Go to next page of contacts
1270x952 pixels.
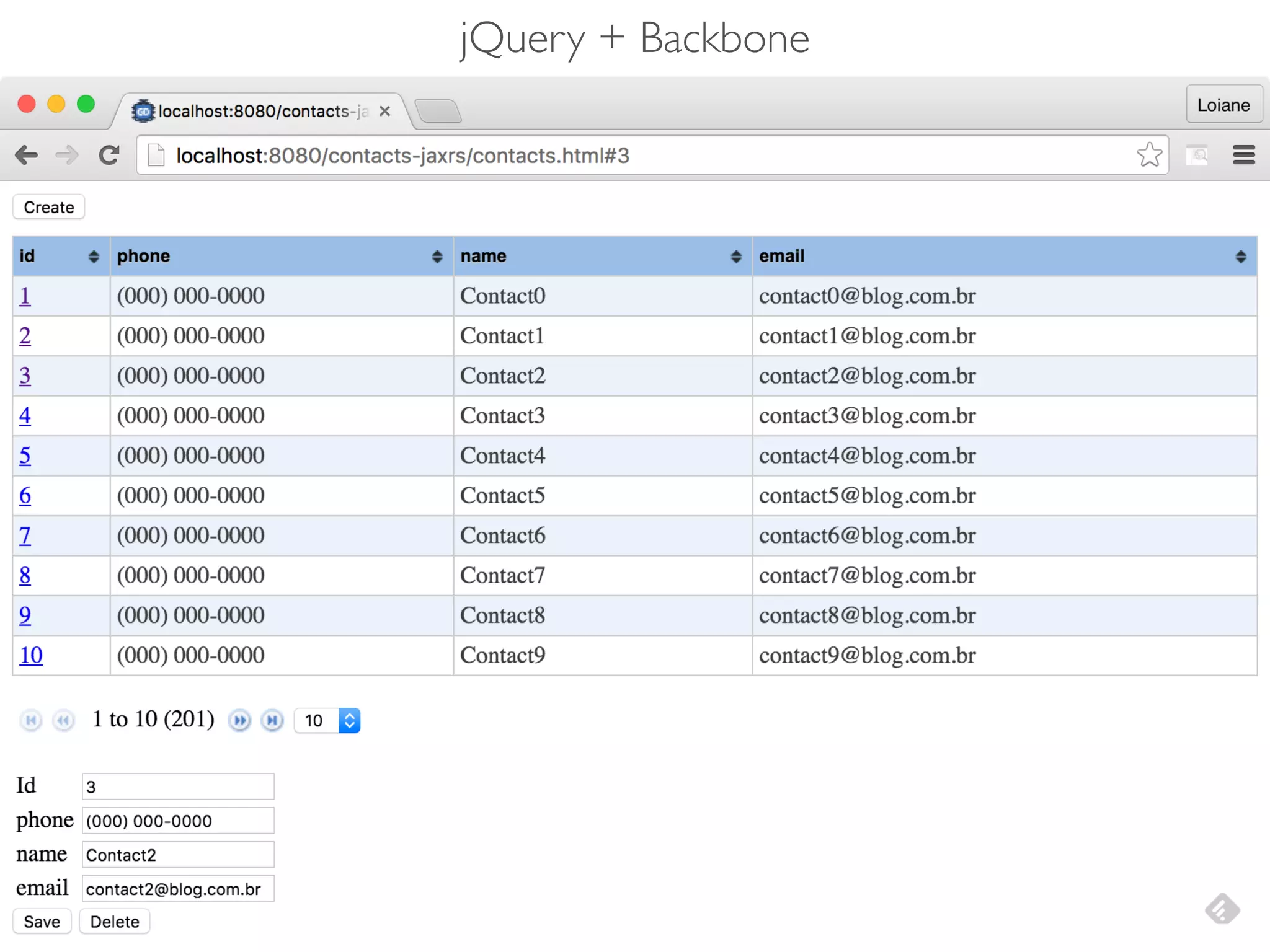(240, 720)
